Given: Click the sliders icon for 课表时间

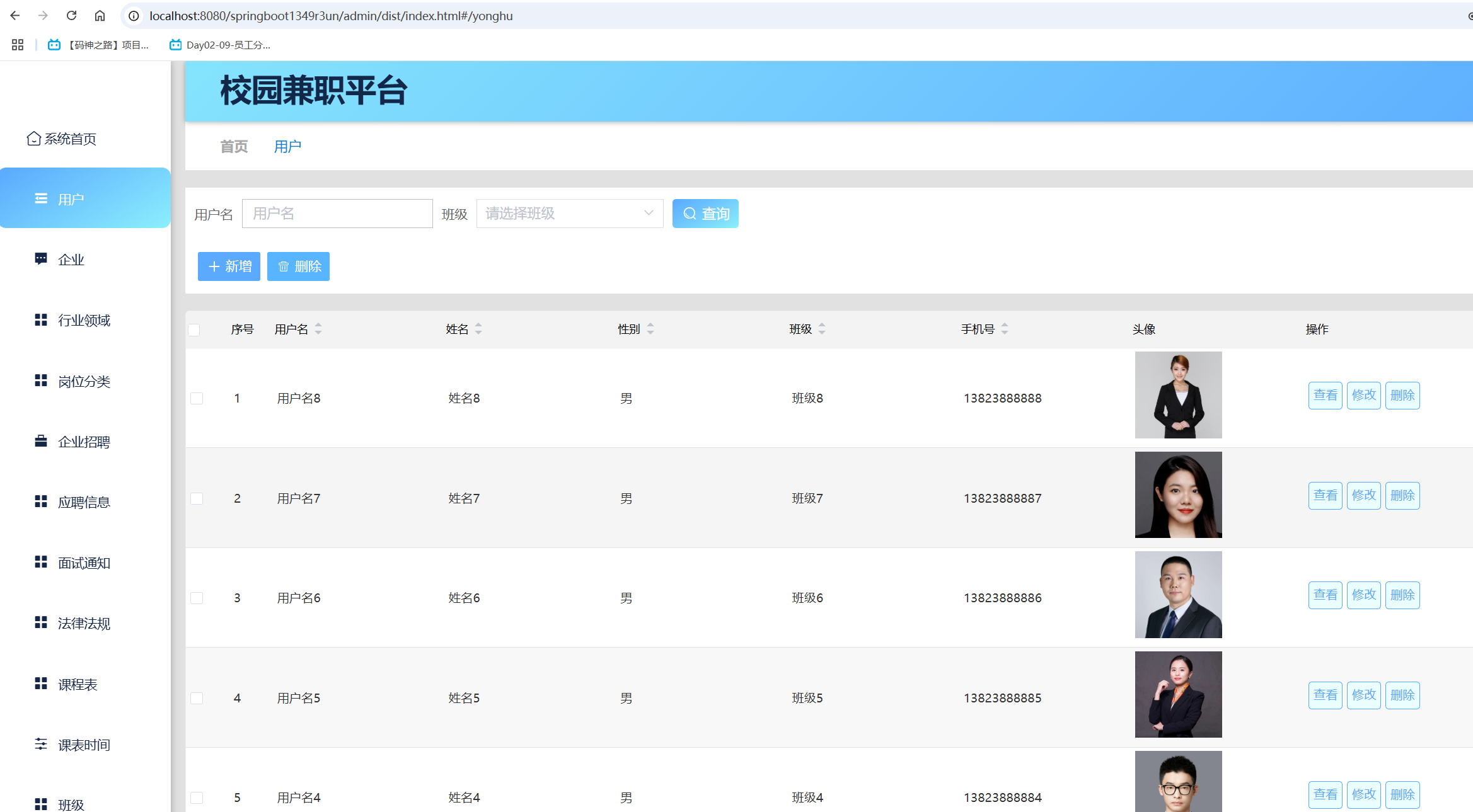Looking at the screenshot, I should [41, 744].
